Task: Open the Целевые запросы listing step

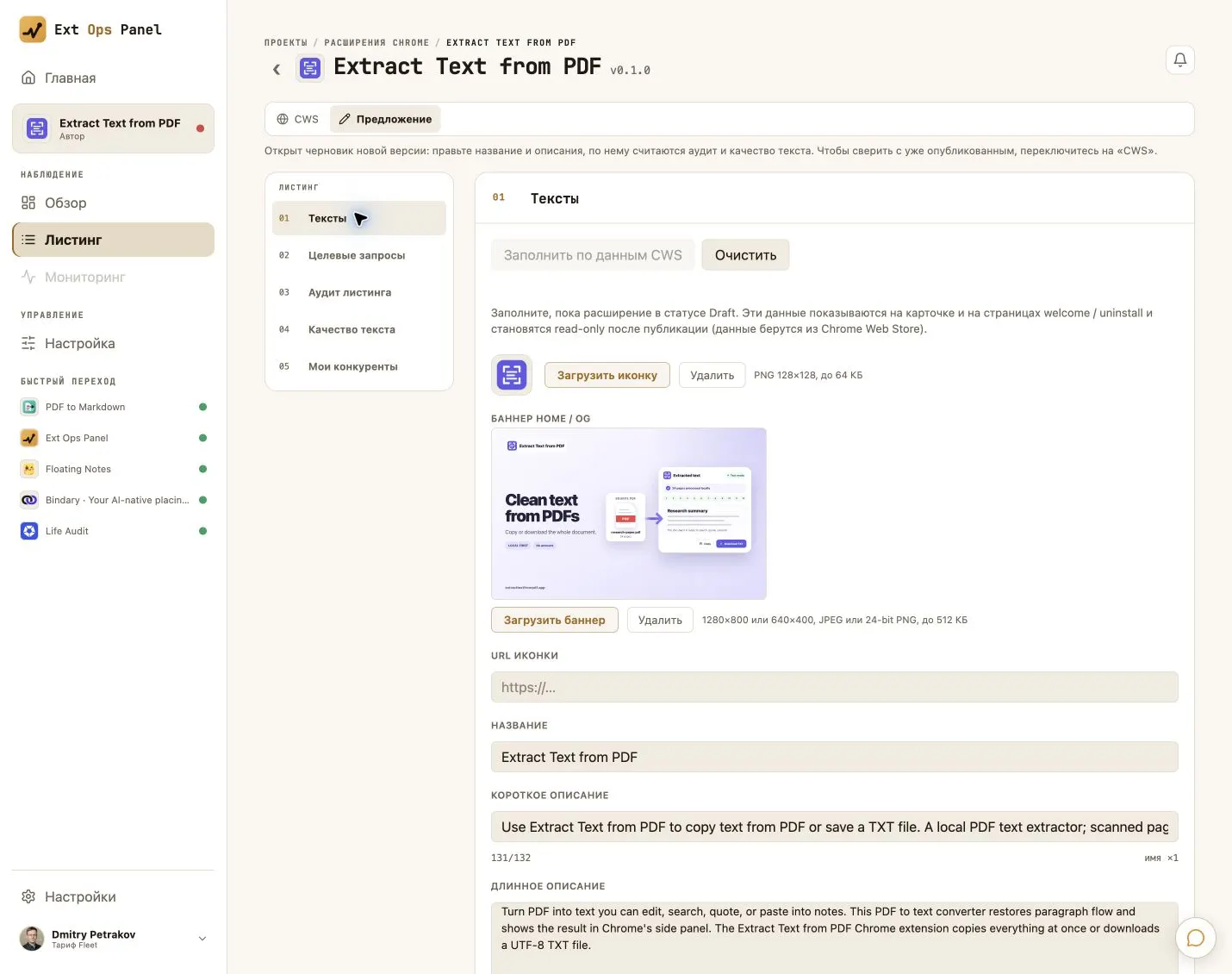Action: (x=359, y=255)
